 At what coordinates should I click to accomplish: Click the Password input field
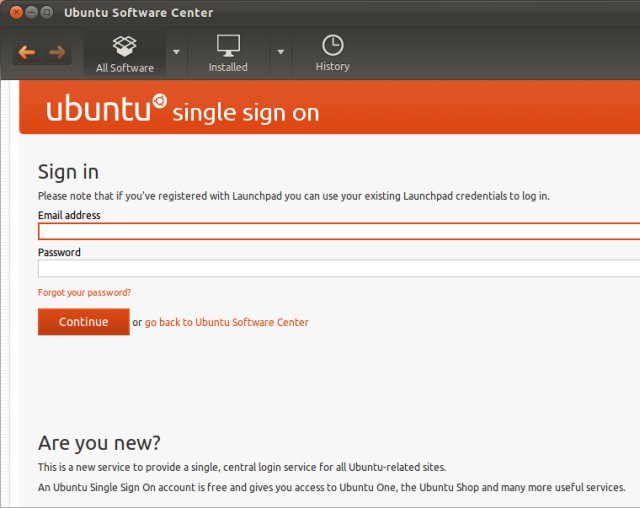(x=339, y=268)
